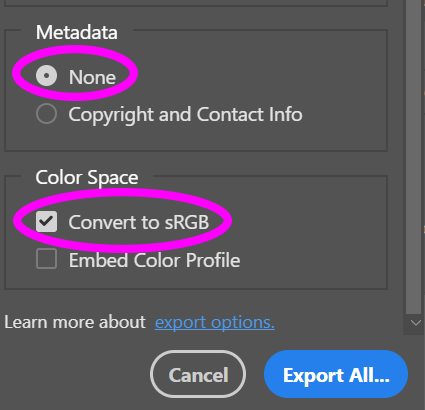Screen dimensions: 425x410
Task: Click the None label text
Action: click(92, 77)
